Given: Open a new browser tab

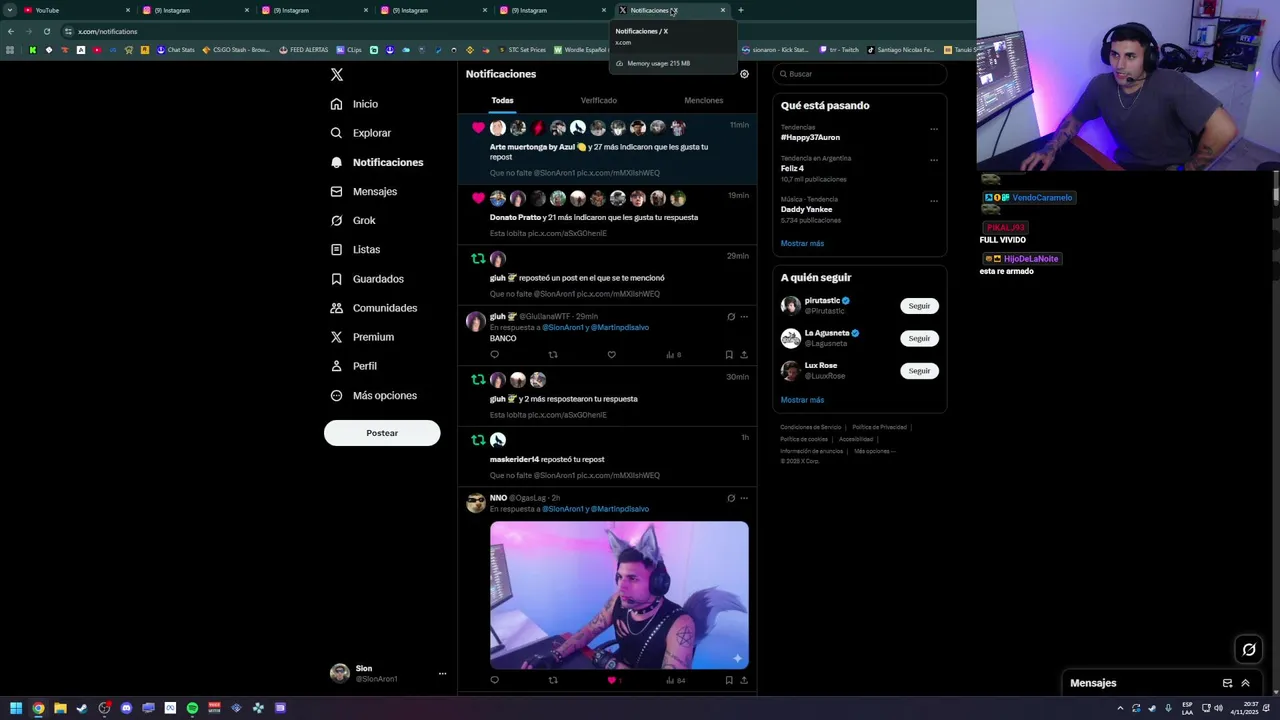Looking at the screenshot, I should 740,10.
